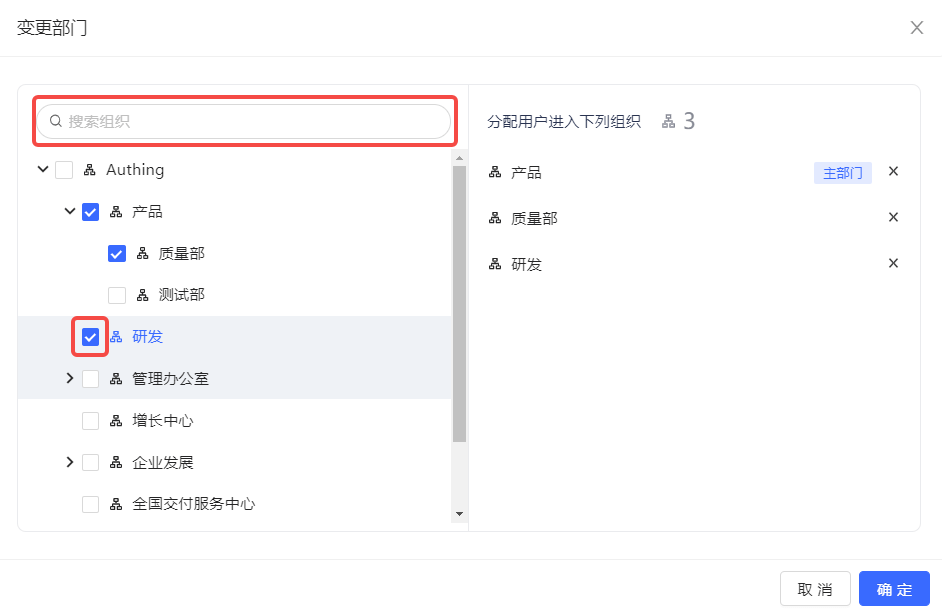Expand the 管理办公室 node
Image resolution: width=942 pixels, height=613 pixels.
(x=69, y=378)
